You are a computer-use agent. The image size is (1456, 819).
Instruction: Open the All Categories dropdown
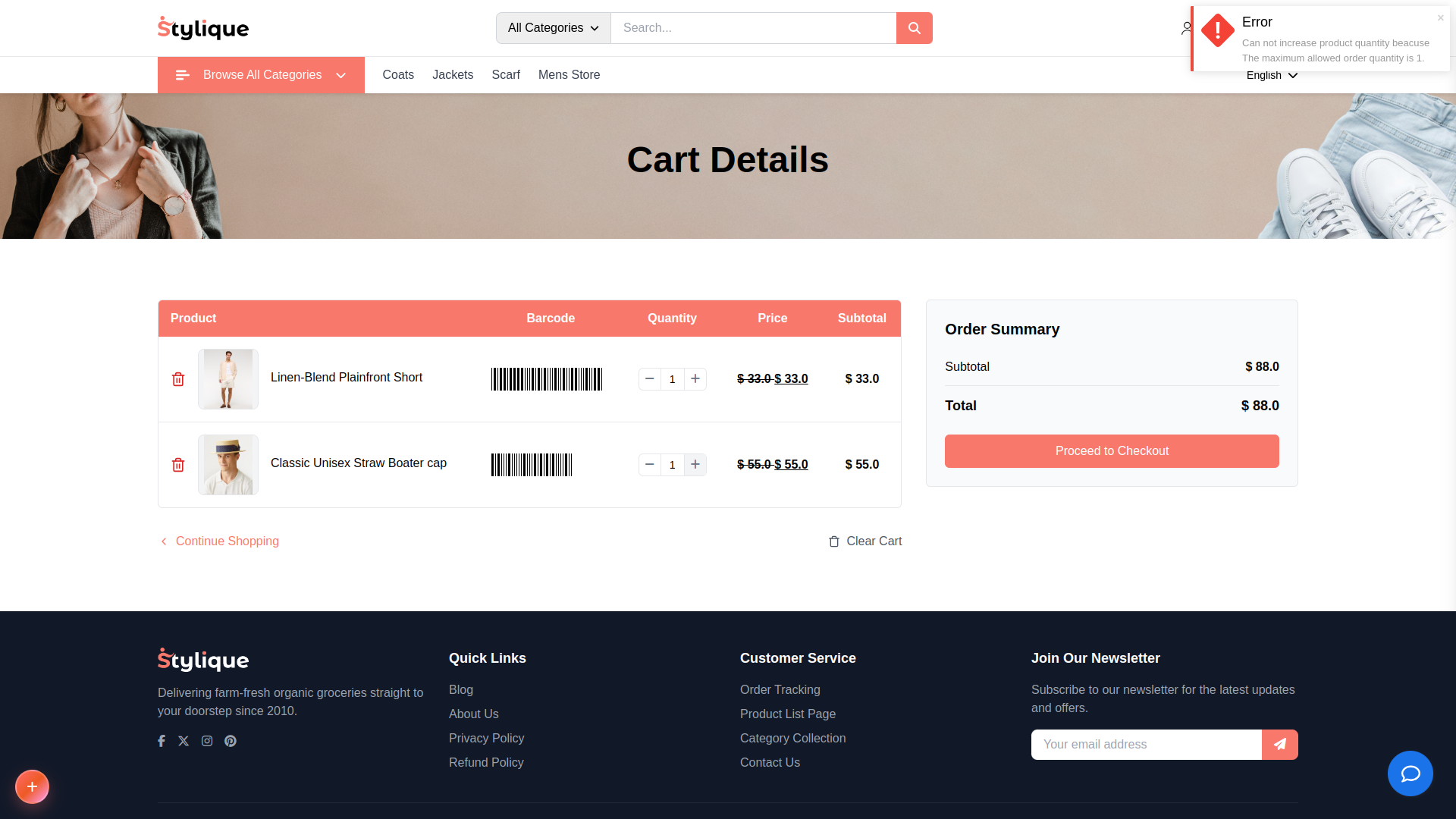[554, 28]
